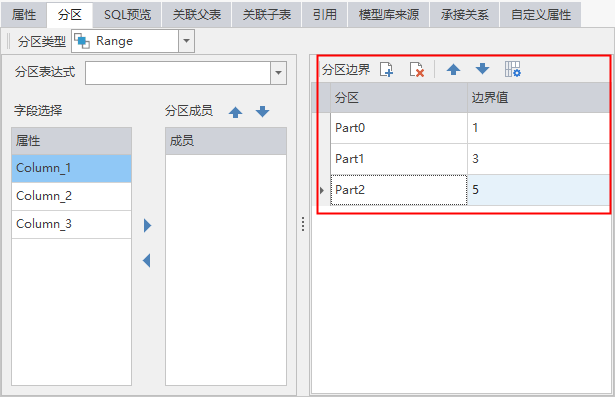Switch to the SQL预览 tab
The height and width of the screenshot is (397, 615).
tap(127, 15)
